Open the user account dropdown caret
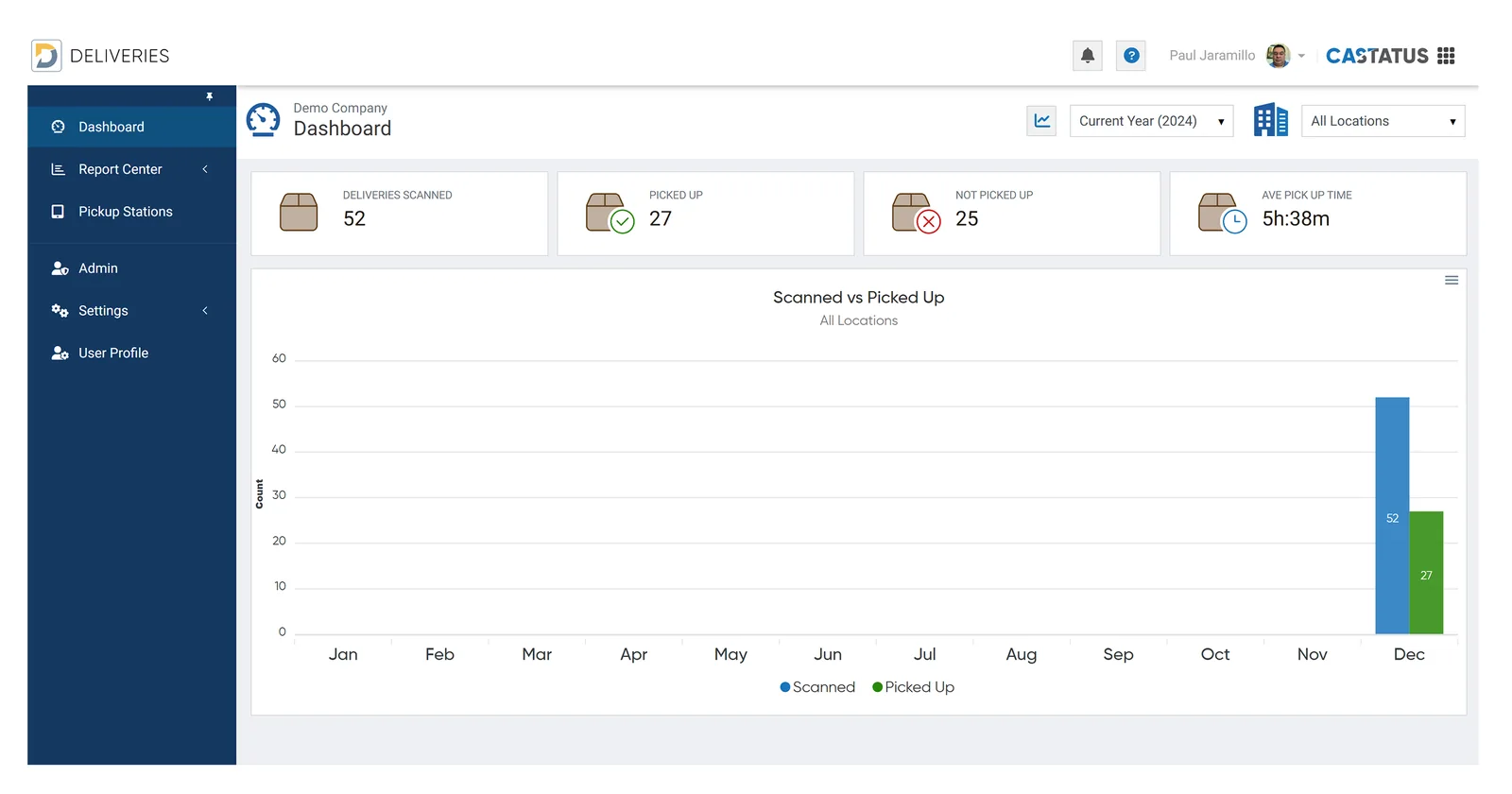The height and width of the screenshot is (794, 1512). coord(1301,56)
